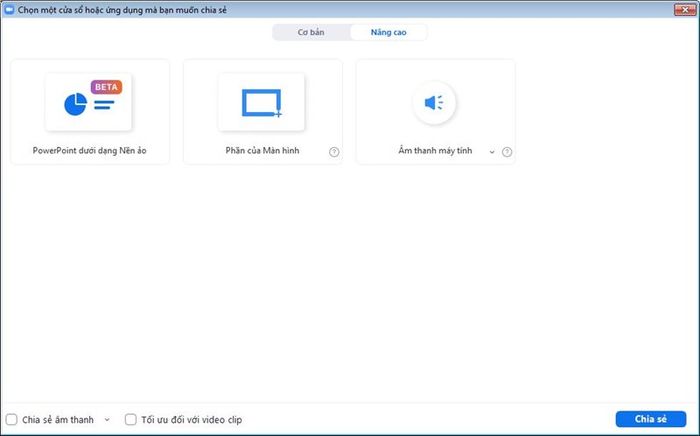Click the Âm thanh máy tính label

(x=435, y=150)
